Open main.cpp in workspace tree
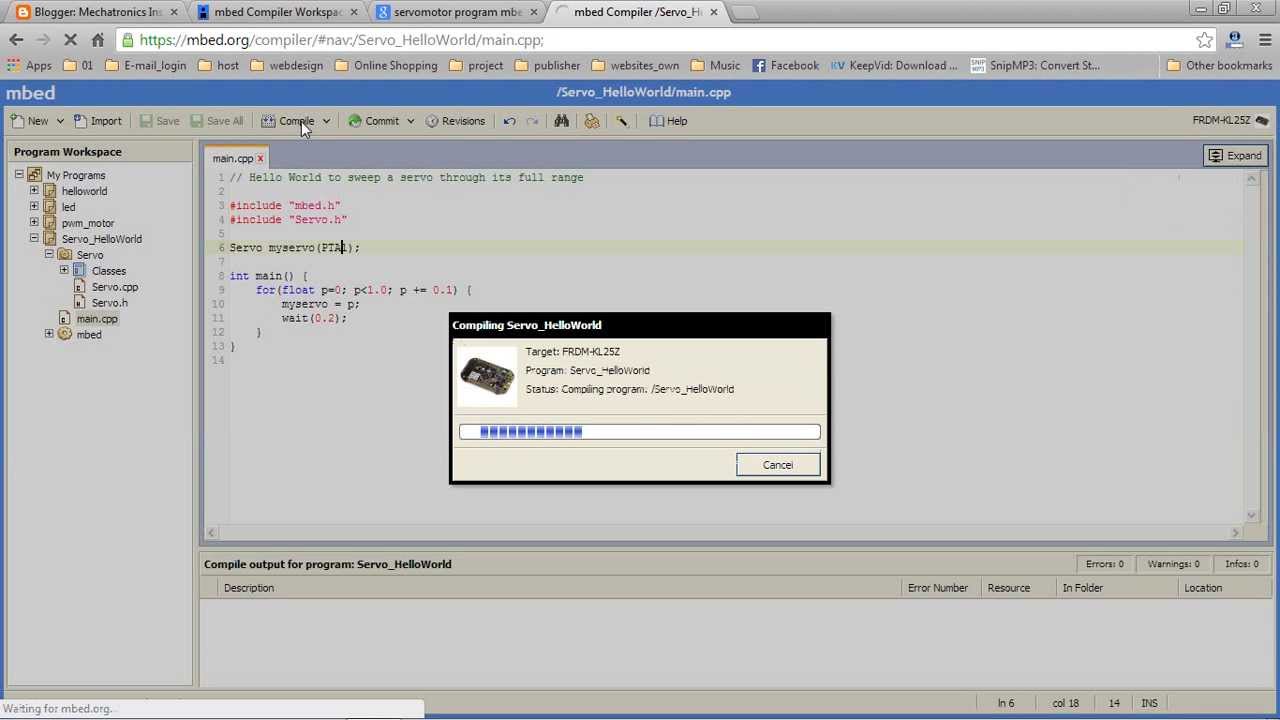This screenshot has width=1280, height=720. point(96,319)
